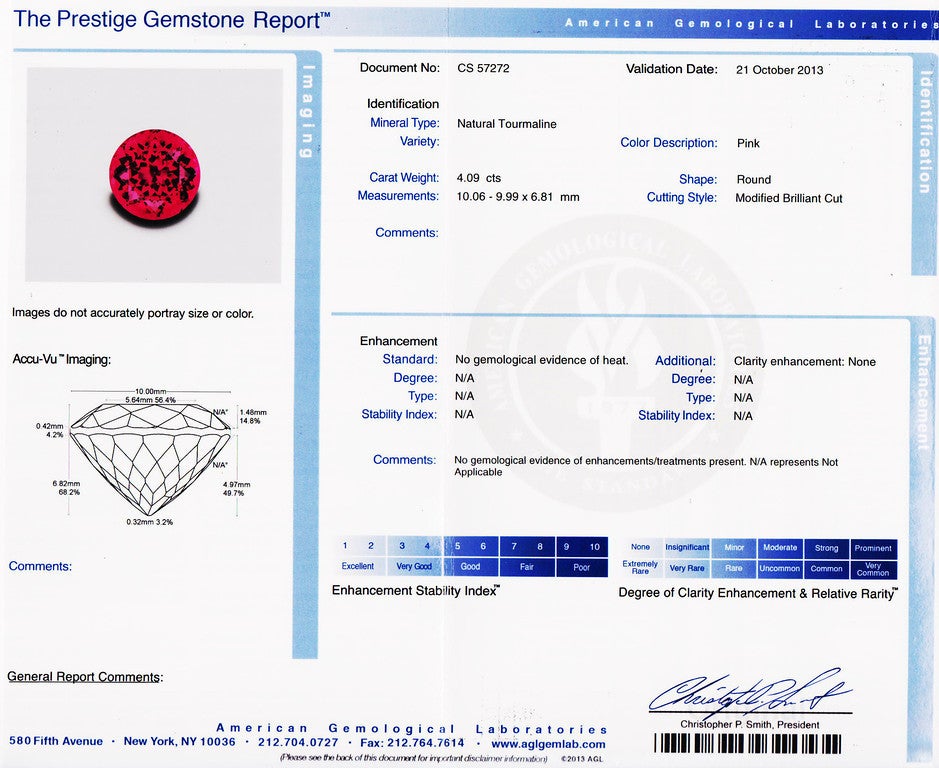Click the "Poor" stability scale cell
Image resolution: width=939 pixels, height=768 pixels.
click(x=581, y=567)
